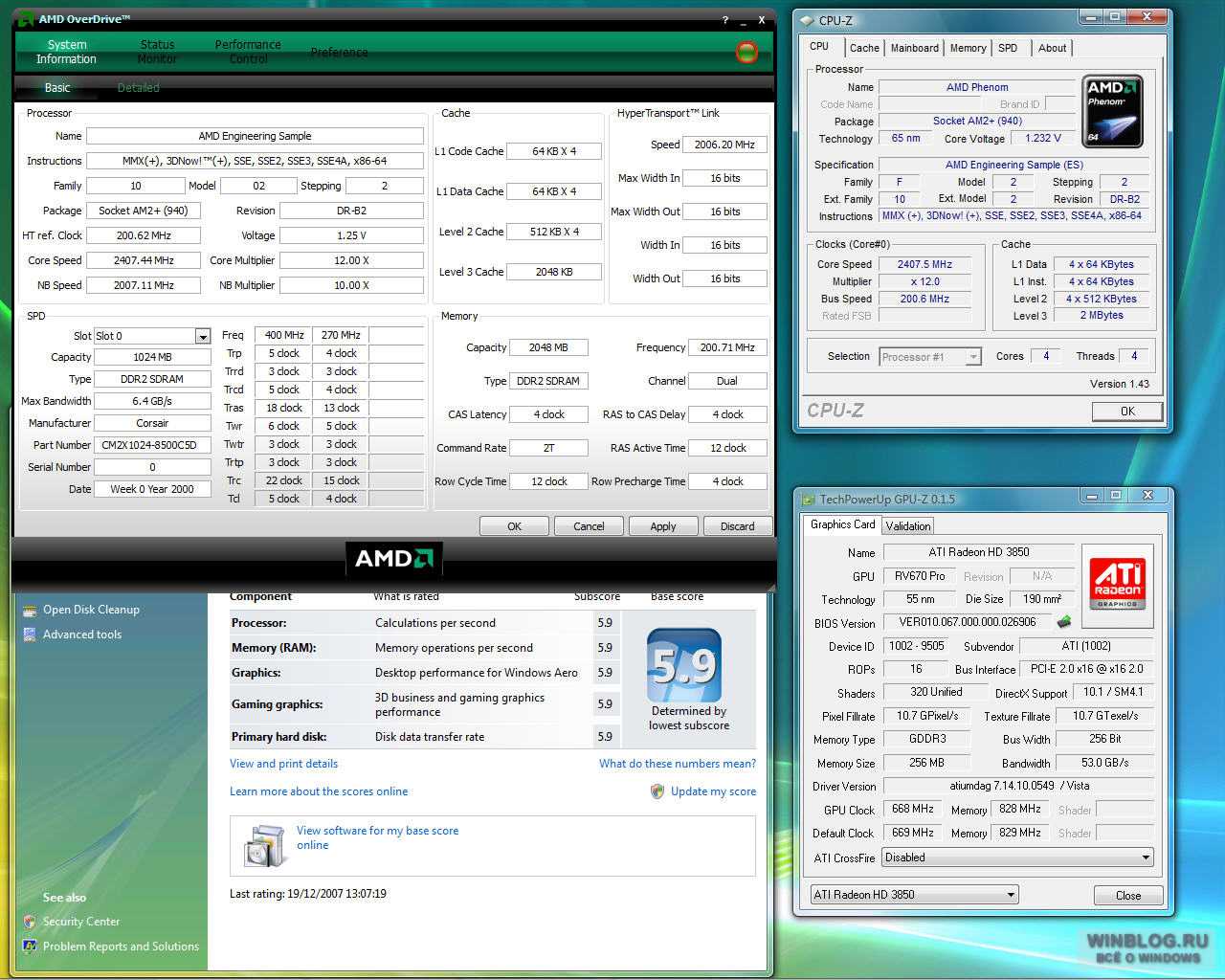Select the Cache tab in CPU-Z
The height and width of the screenshot is (980, 1225).
(864, 48)
